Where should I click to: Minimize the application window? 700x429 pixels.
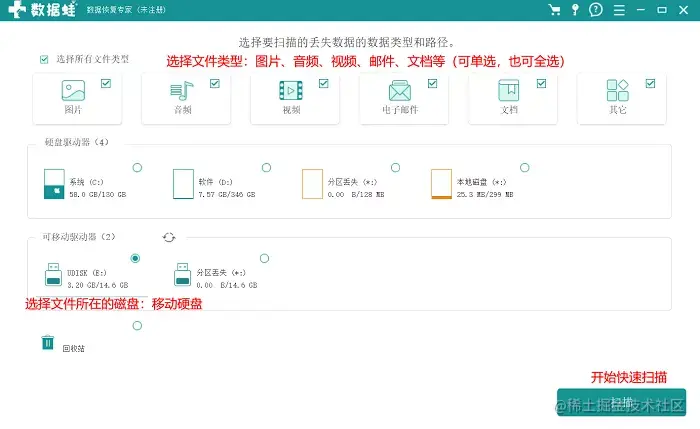[641, 10]
